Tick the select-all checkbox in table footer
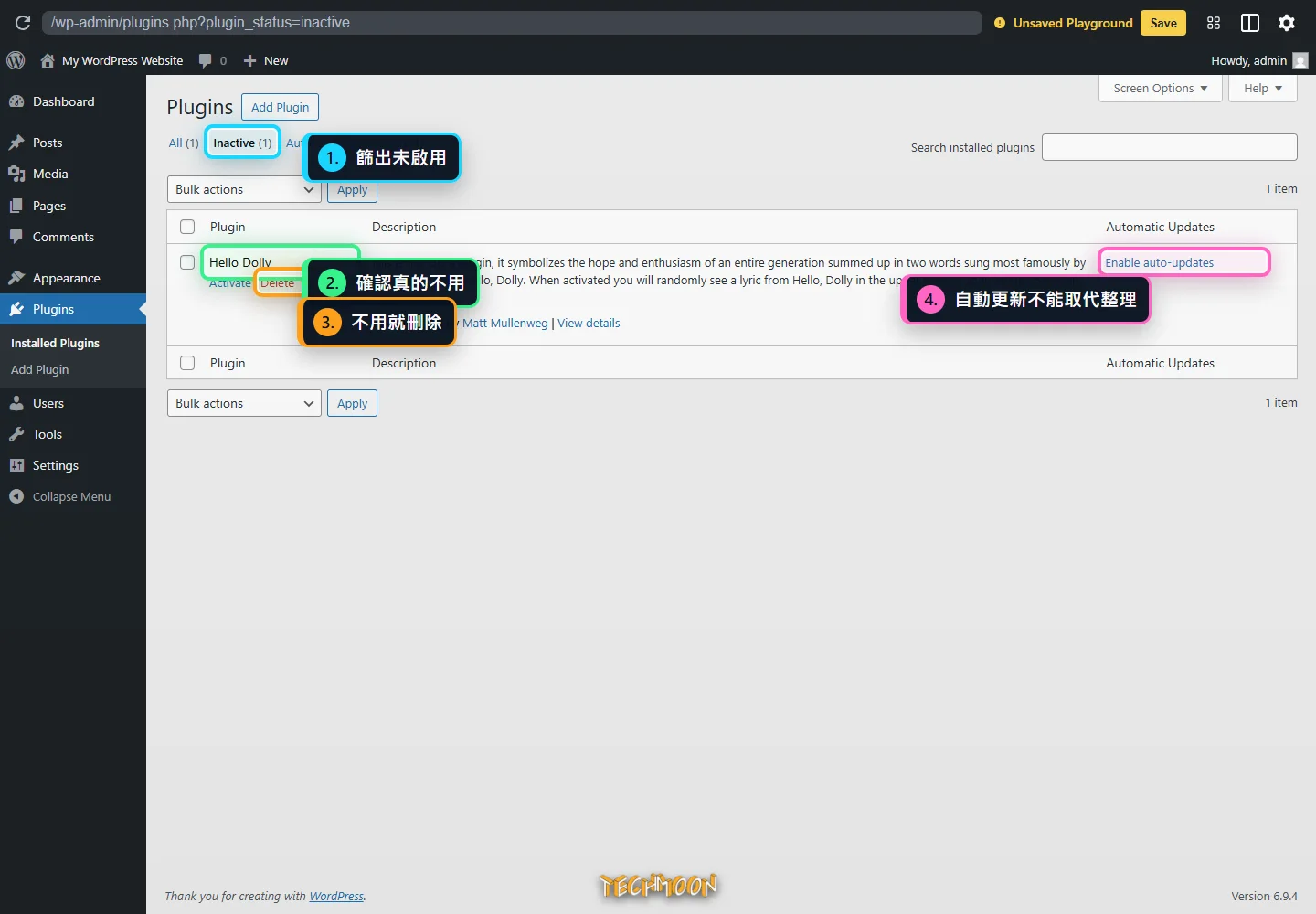1316x914 pixels. pos(187,363)
